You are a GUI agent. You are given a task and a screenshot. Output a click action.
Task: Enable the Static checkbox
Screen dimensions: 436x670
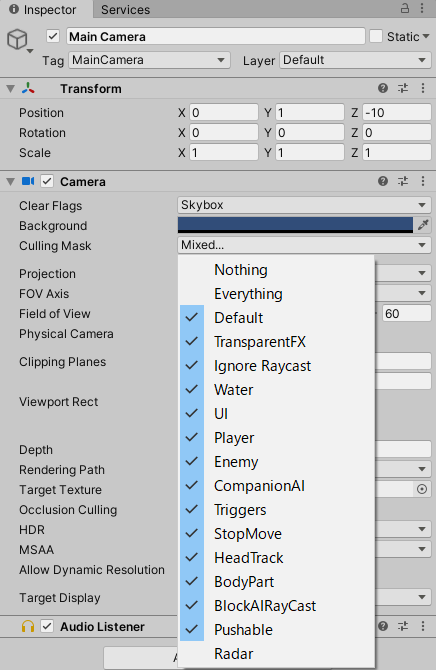pos(376,36)
